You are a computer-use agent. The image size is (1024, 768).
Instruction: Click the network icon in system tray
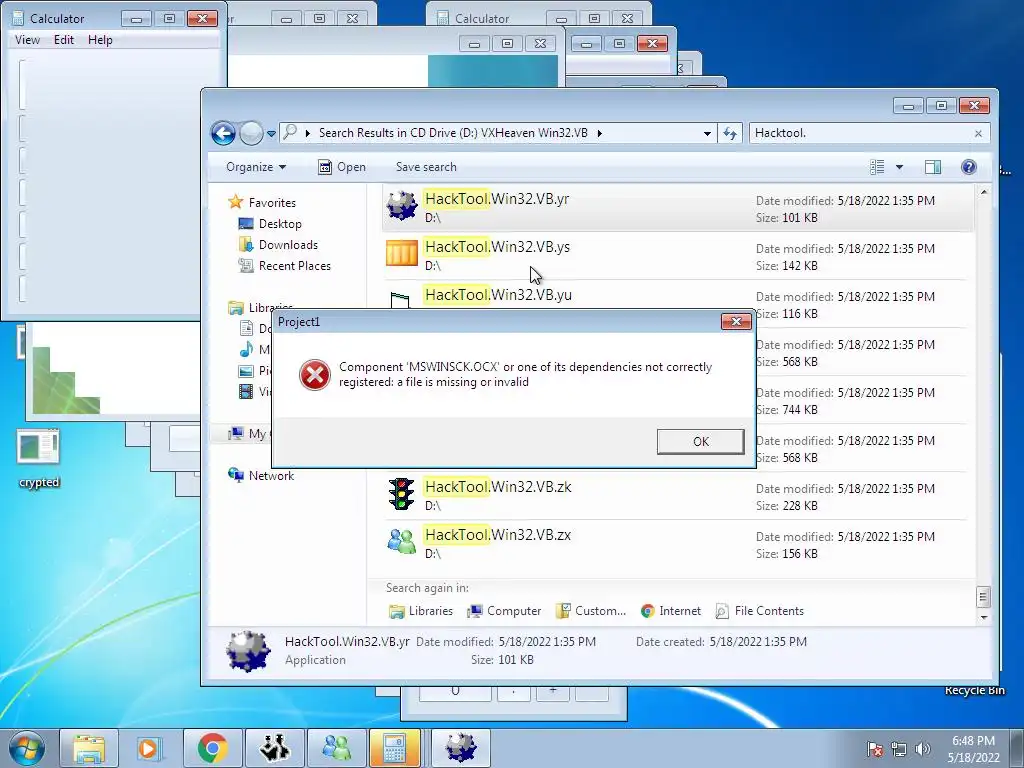(899, 749)
